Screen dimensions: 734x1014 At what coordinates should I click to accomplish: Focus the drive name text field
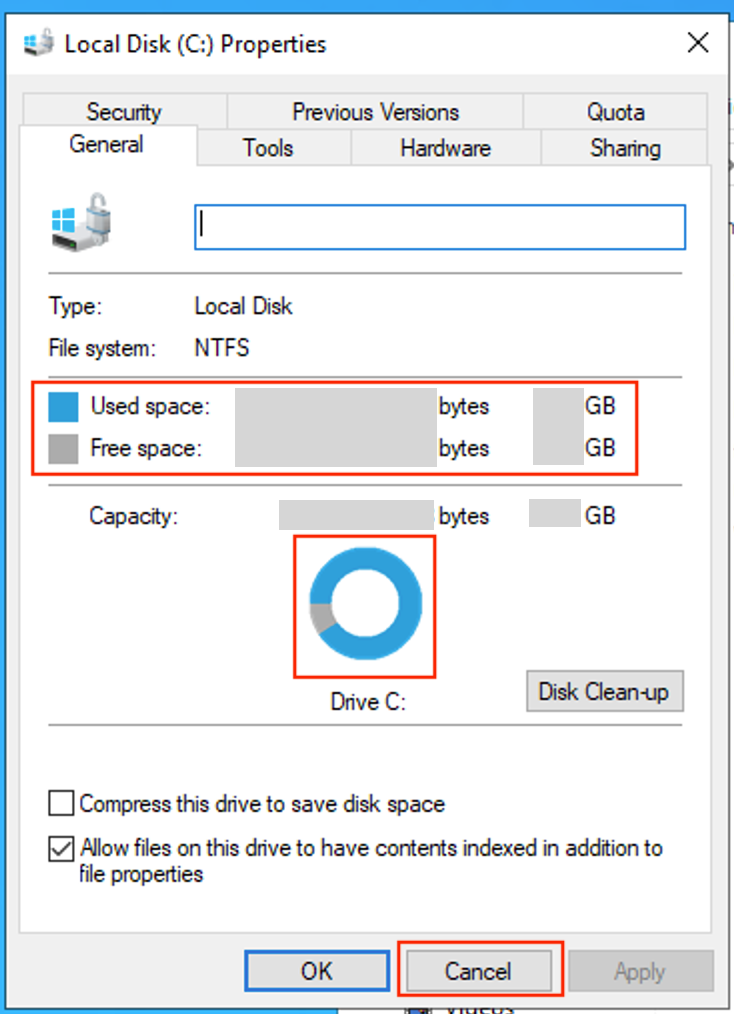pyautogui.click(x=440, y=227)
